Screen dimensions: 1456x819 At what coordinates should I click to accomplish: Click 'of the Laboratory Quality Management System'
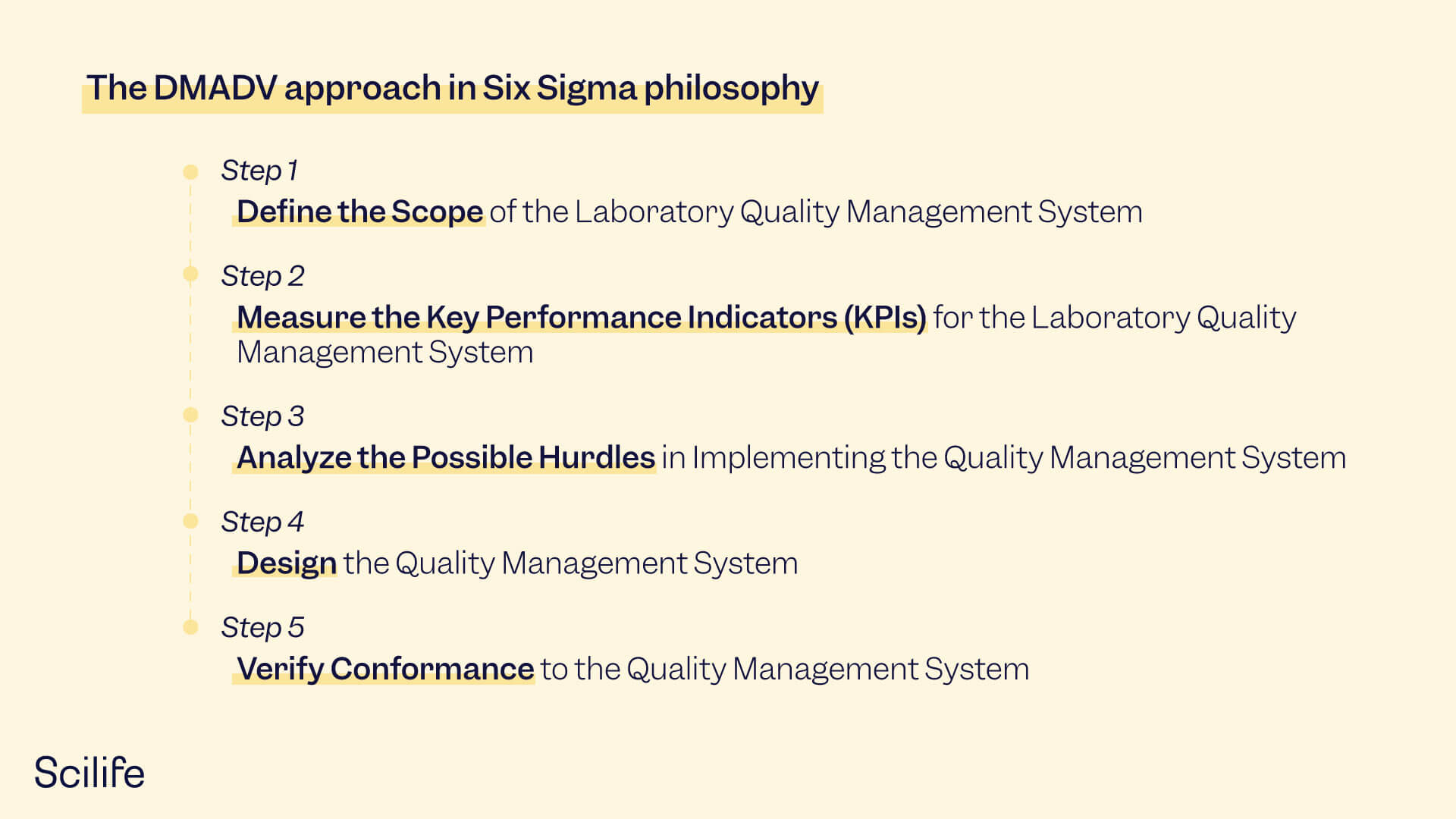[x=816, y=212]
